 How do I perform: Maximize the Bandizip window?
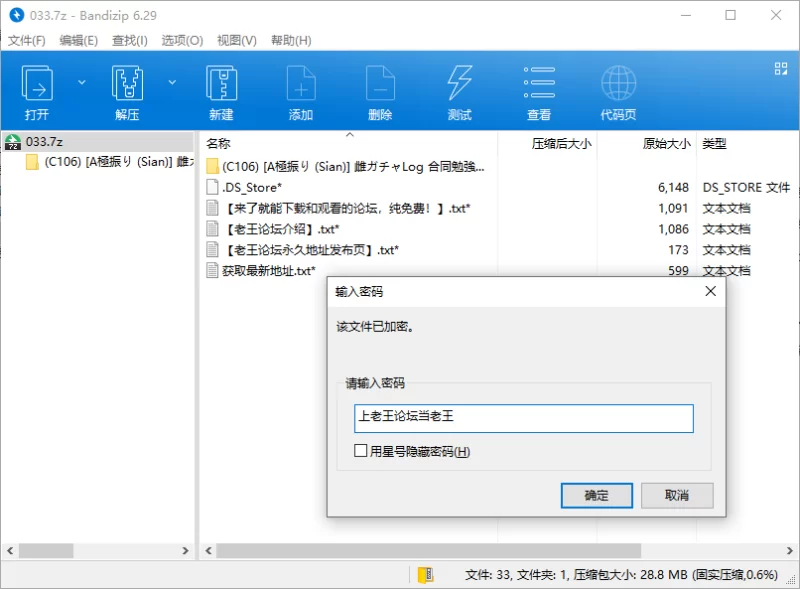point(731,15)
